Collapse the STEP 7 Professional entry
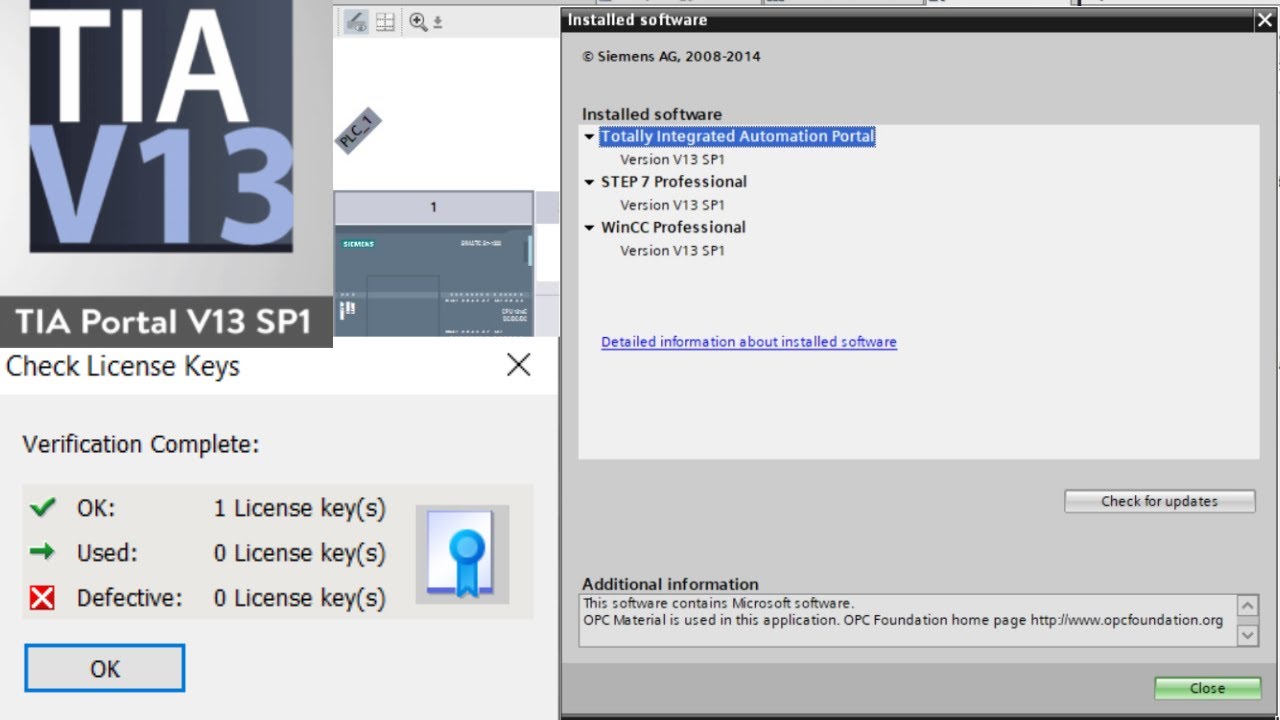1280x720 pixels. point(590,182)
